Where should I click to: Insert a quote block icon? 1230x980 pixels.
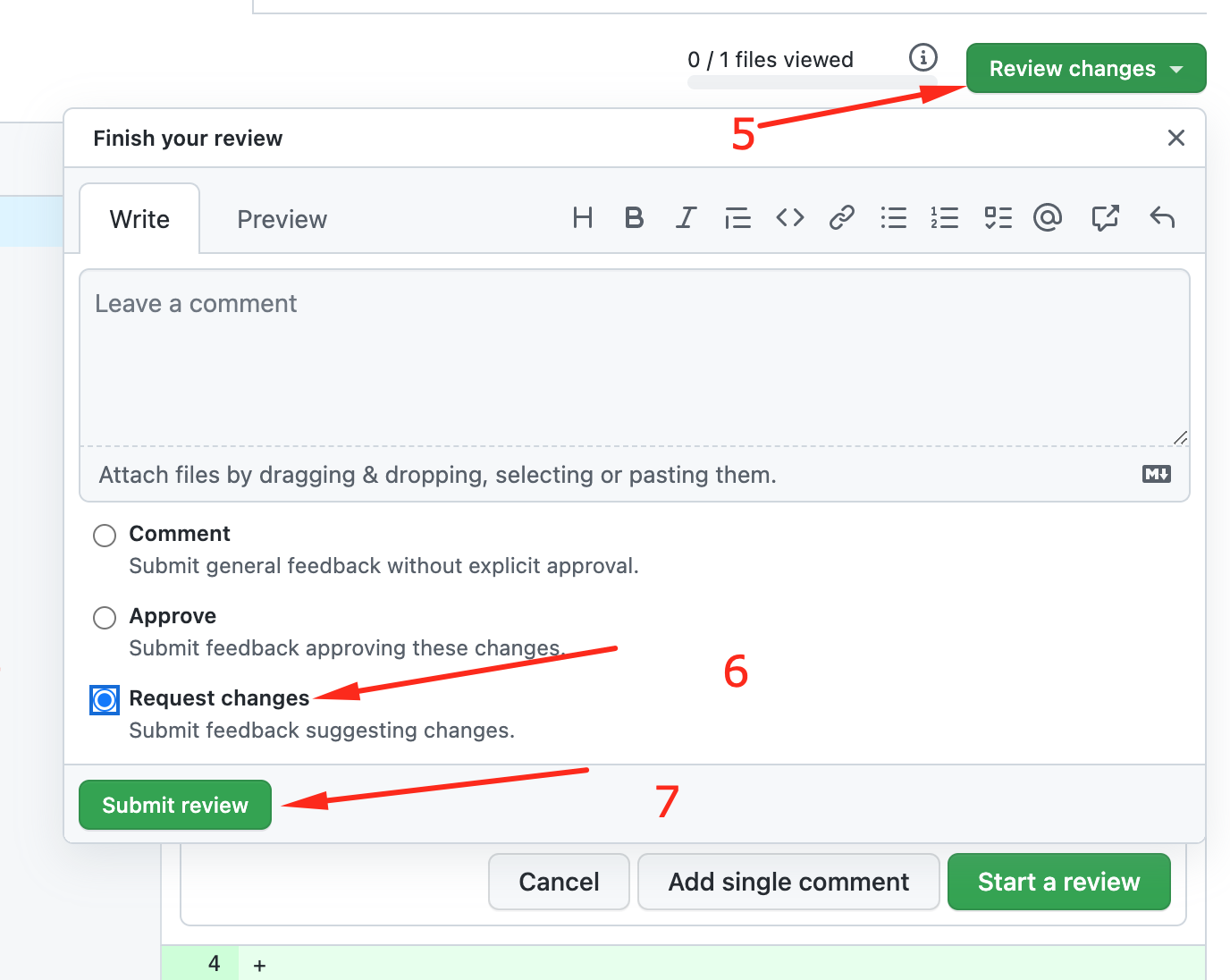pos(737,217)
